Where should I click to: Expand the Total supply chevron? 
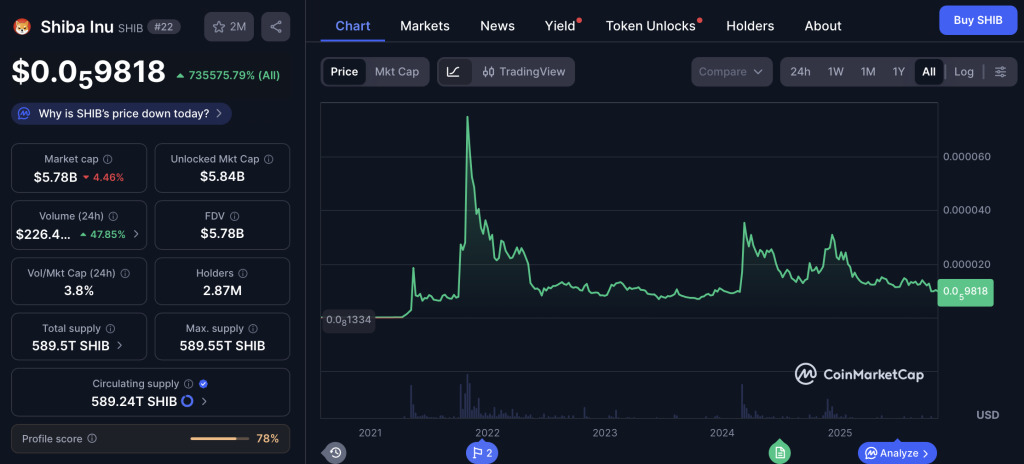pos(120,346)
